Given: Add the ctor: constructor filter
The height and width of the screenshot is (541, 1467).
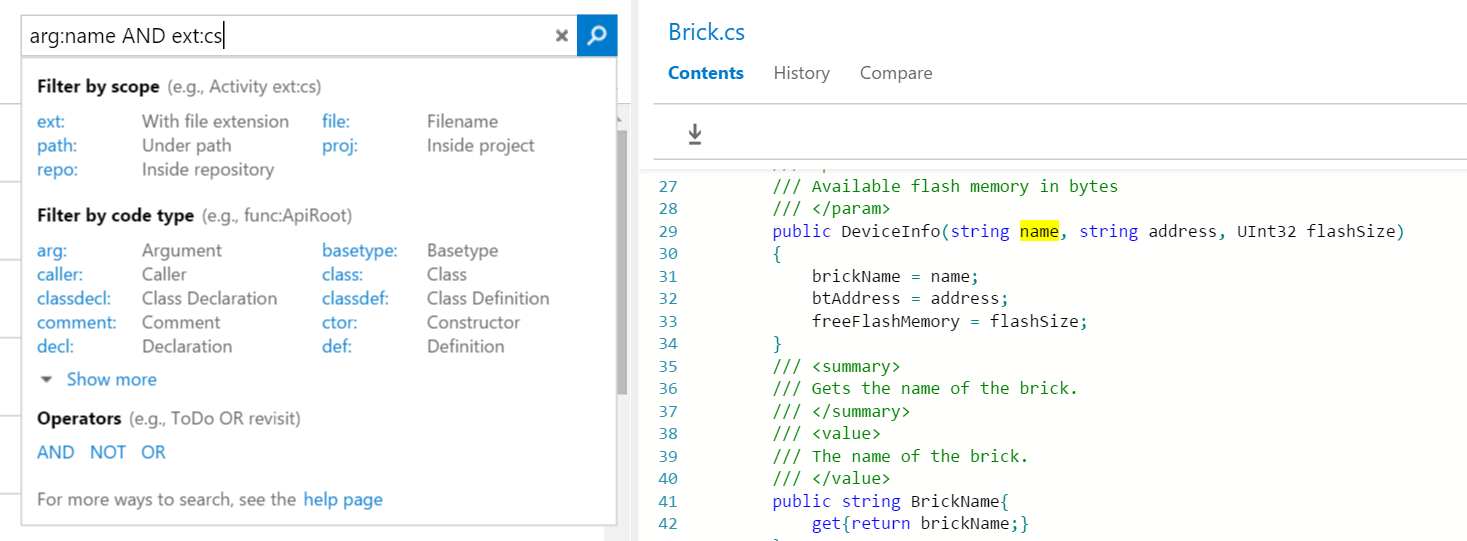Looking at the screenshot, I should 337,322.
